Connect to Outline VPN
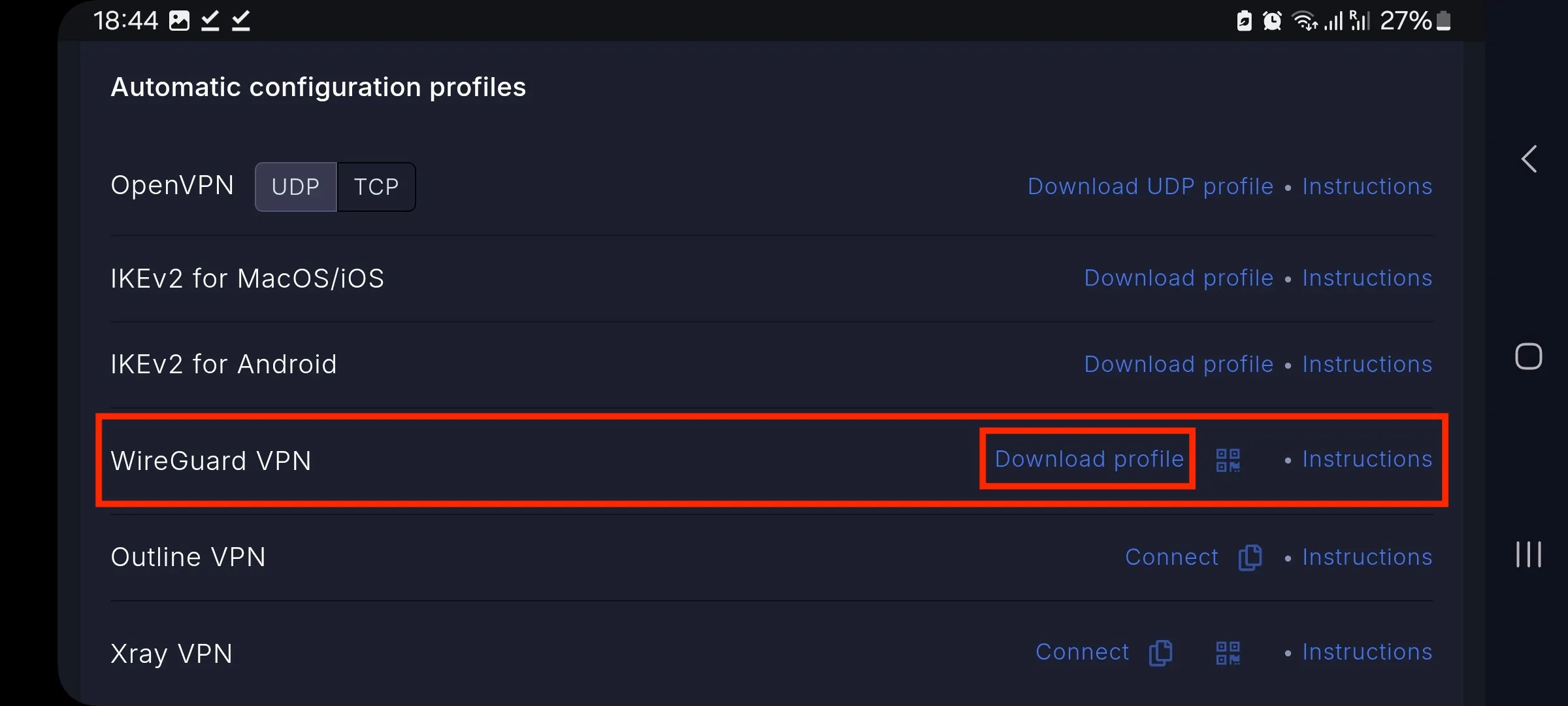The width and height of the screenshot is (1568, 706). tap(1171, 558)
